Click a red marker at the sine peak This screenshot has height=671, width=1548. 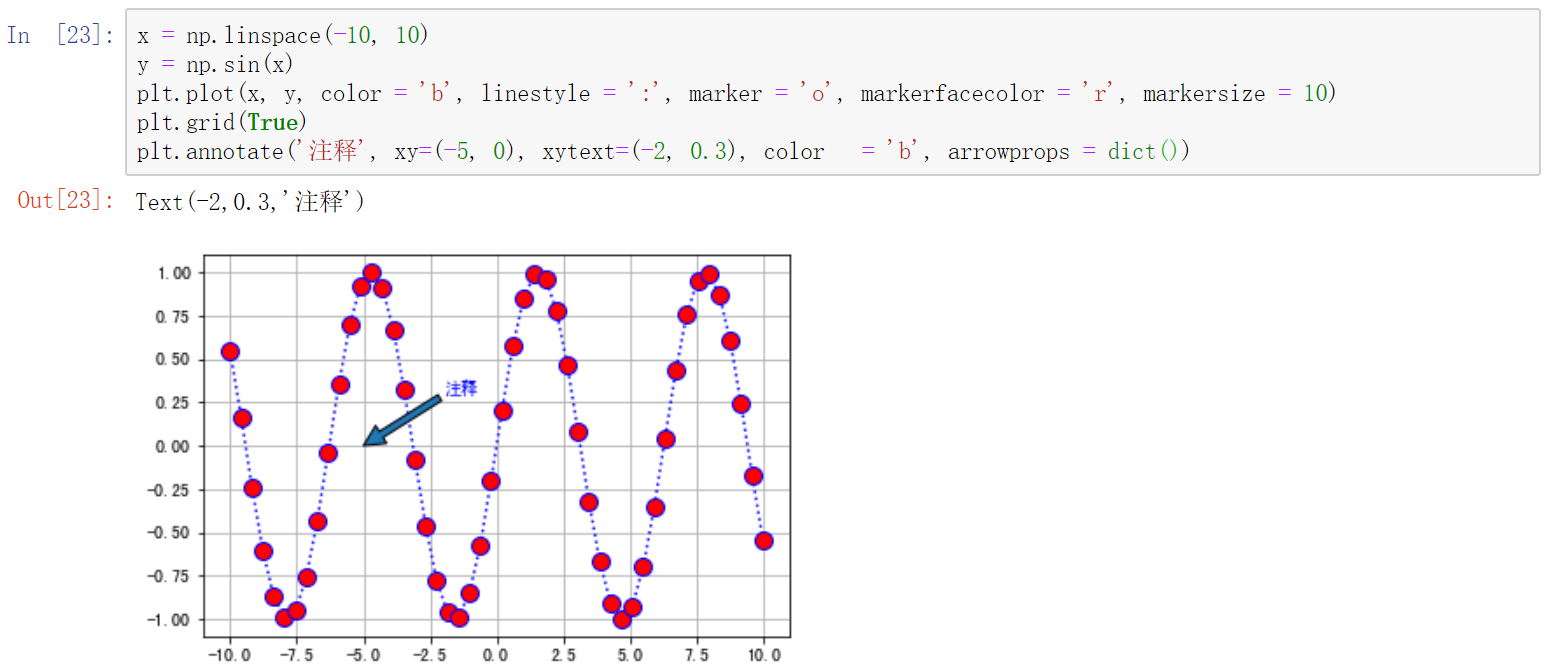click(371, 271)
